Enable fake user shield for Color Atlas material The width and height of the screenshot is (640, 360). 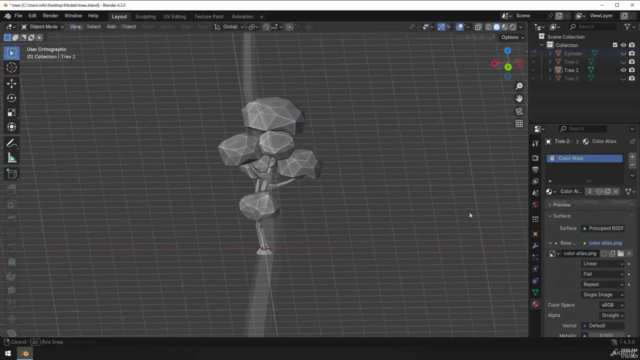coord(599,191)
